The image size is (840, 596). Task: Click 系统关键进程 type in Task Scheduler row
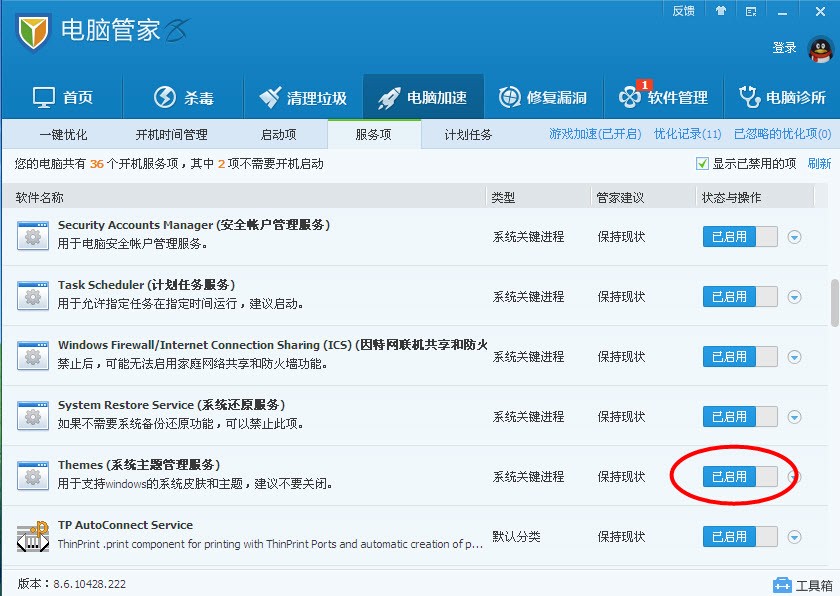(x=528, y=297)
